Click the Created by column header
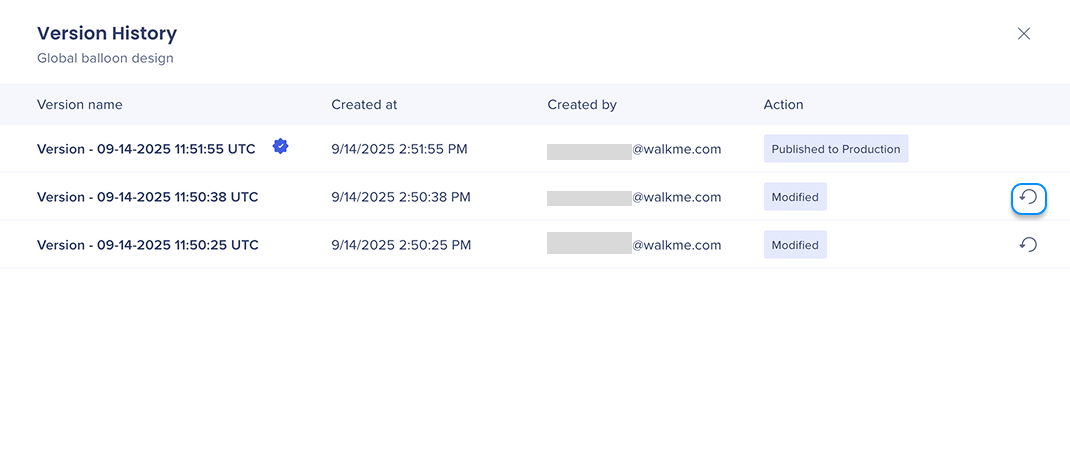The width and height of the screenshot is (1070, 462). (582, 104)
